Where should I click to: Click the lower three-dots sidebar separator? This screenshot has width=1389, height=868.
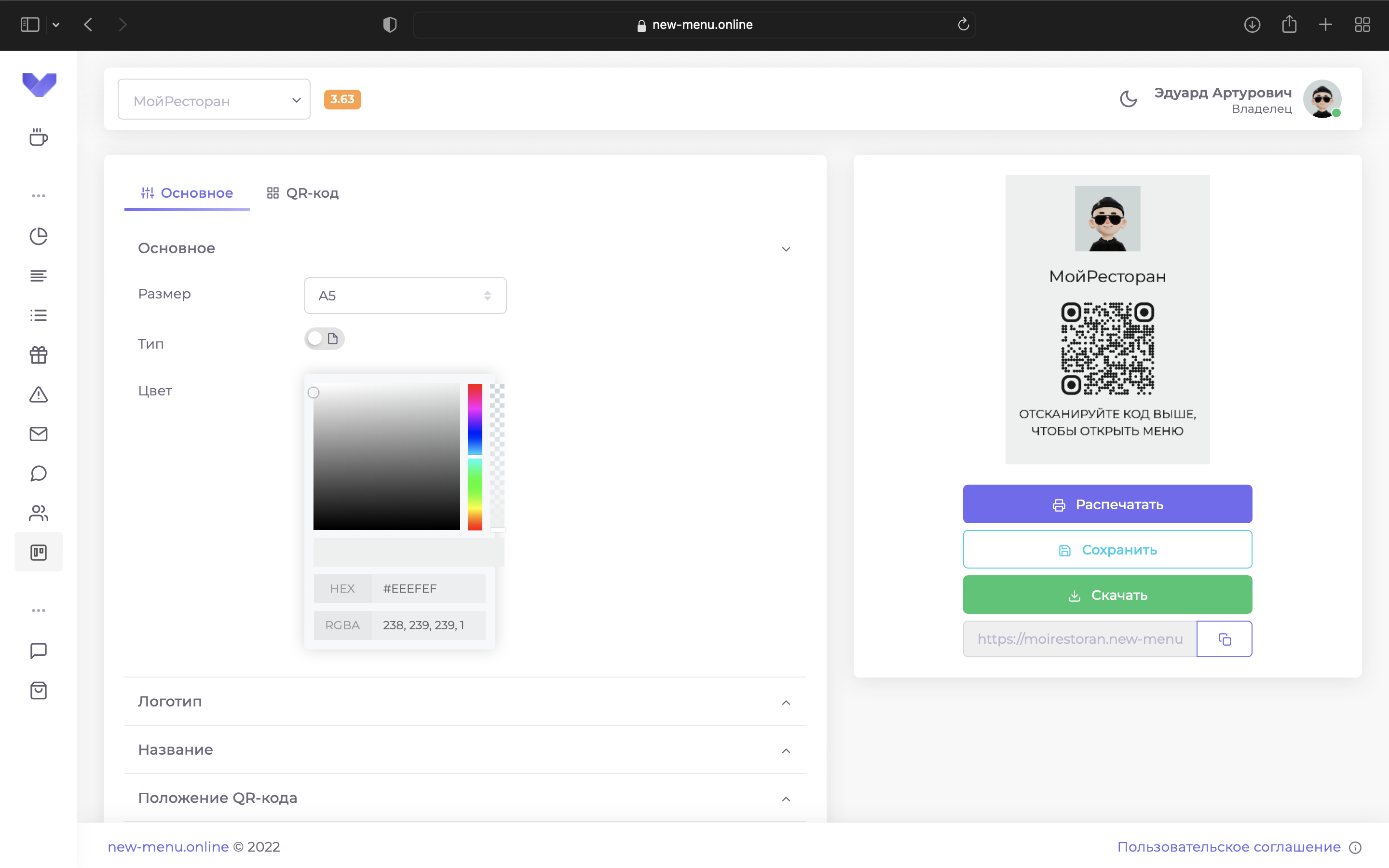[x=39, y=610]
